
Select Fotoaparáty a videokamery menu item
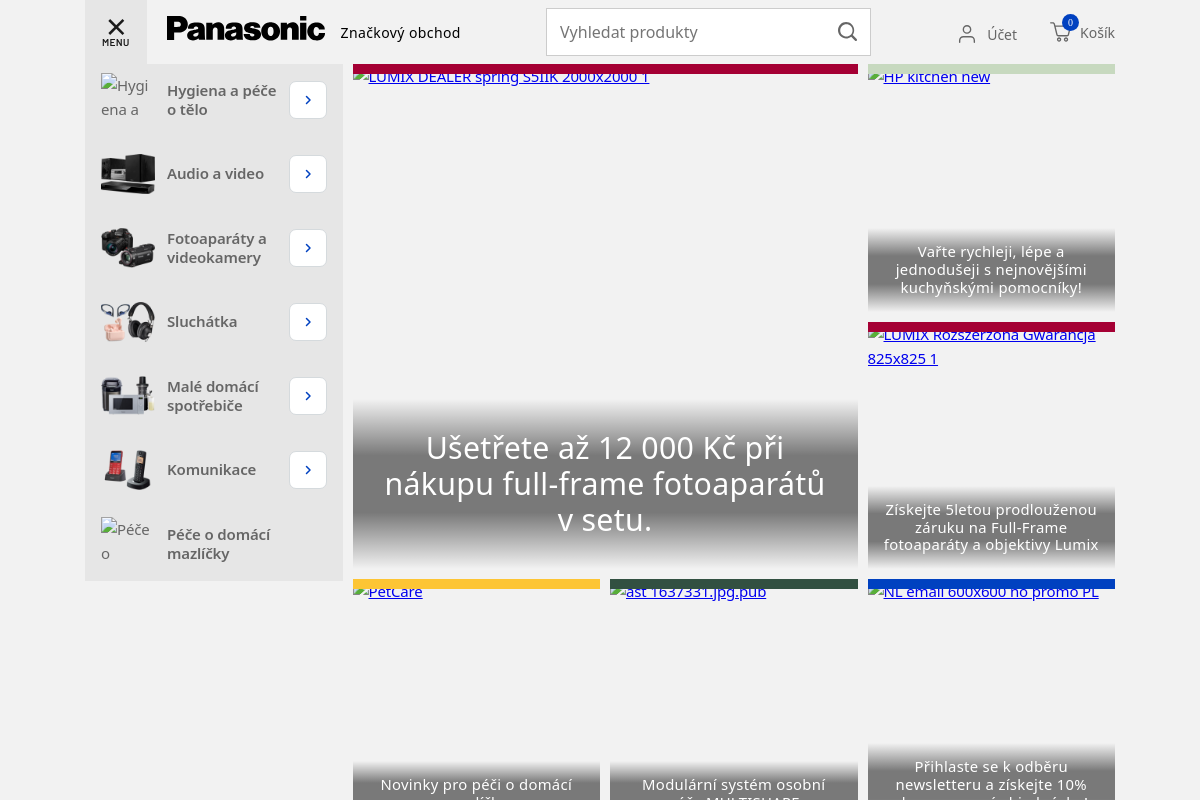tap(217, 248)
